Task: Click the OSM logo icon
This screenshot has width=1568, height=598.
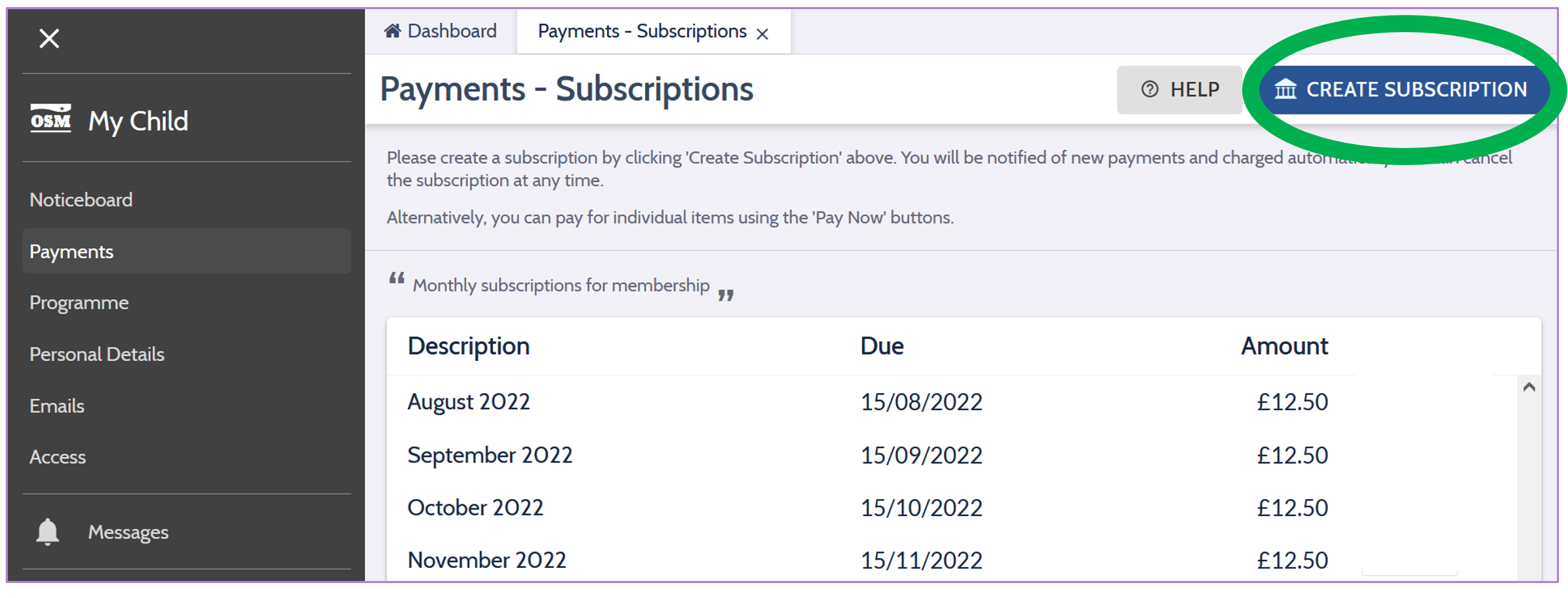Action: coord(50,119)
